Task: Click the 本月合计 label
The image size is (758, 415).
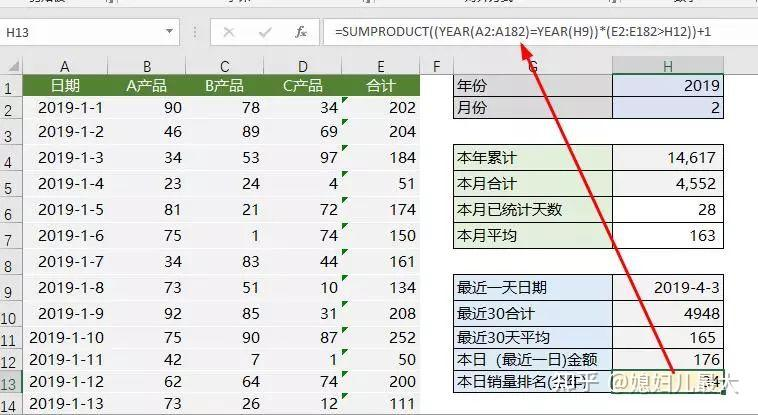Action: pyautogui.click(x=533, y=183)
